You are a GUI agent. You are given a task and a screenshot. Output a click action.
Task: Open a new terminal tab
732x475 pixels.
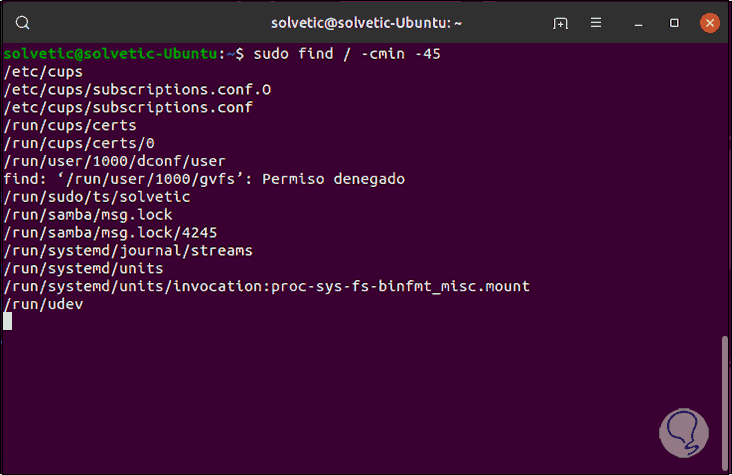561,22
